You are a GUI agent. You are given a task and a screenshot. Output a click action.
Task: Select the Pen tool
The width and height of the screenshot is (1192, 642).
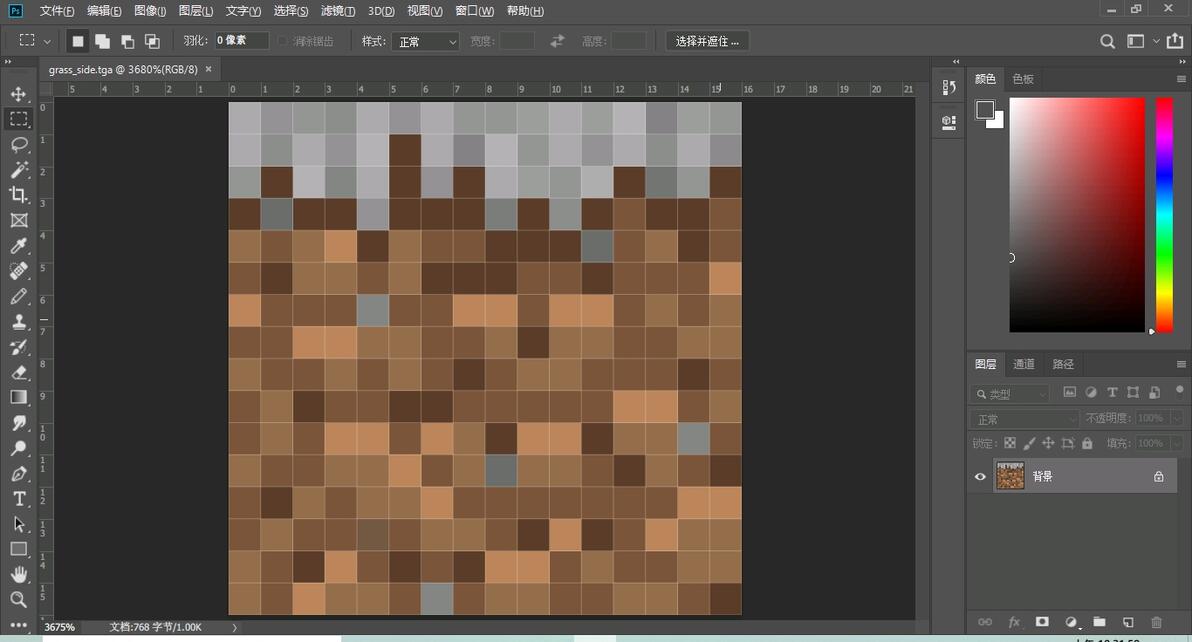click(18, 473)
